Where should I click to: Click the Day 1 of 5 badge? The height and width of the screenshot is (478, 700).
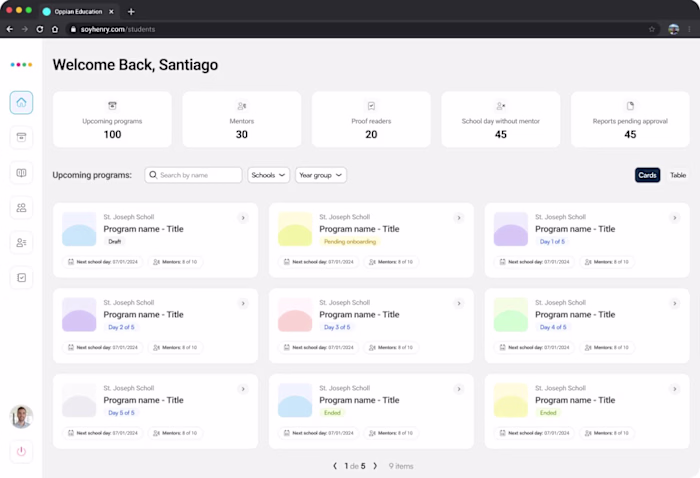coord(552,241)
